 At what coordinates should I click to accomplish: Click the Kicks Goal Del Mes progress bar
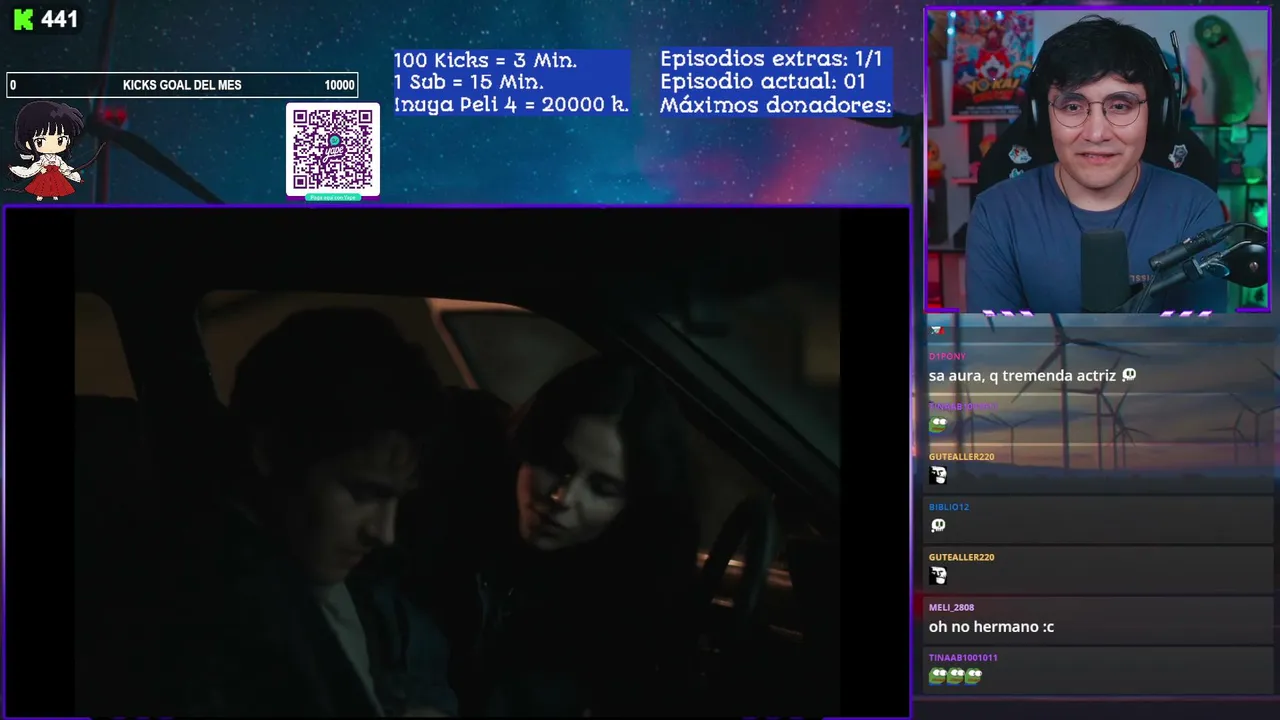(182, 85)
